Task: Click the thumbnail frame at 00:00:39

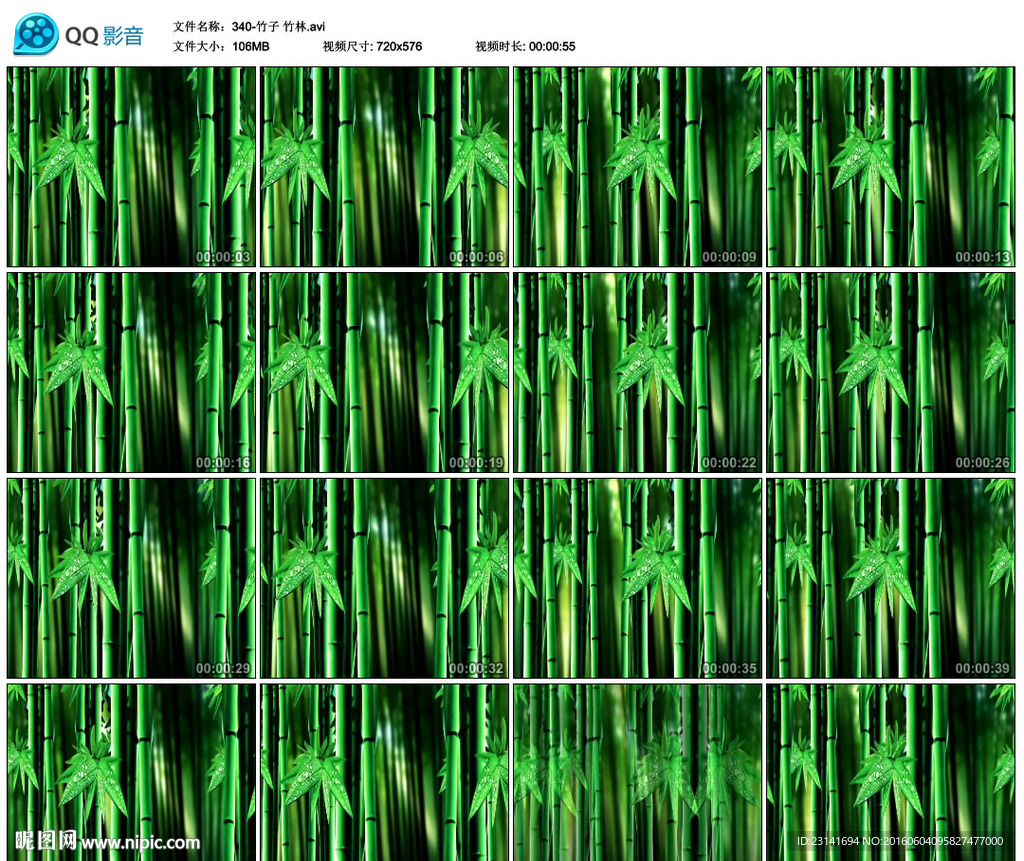Action: 891,578
